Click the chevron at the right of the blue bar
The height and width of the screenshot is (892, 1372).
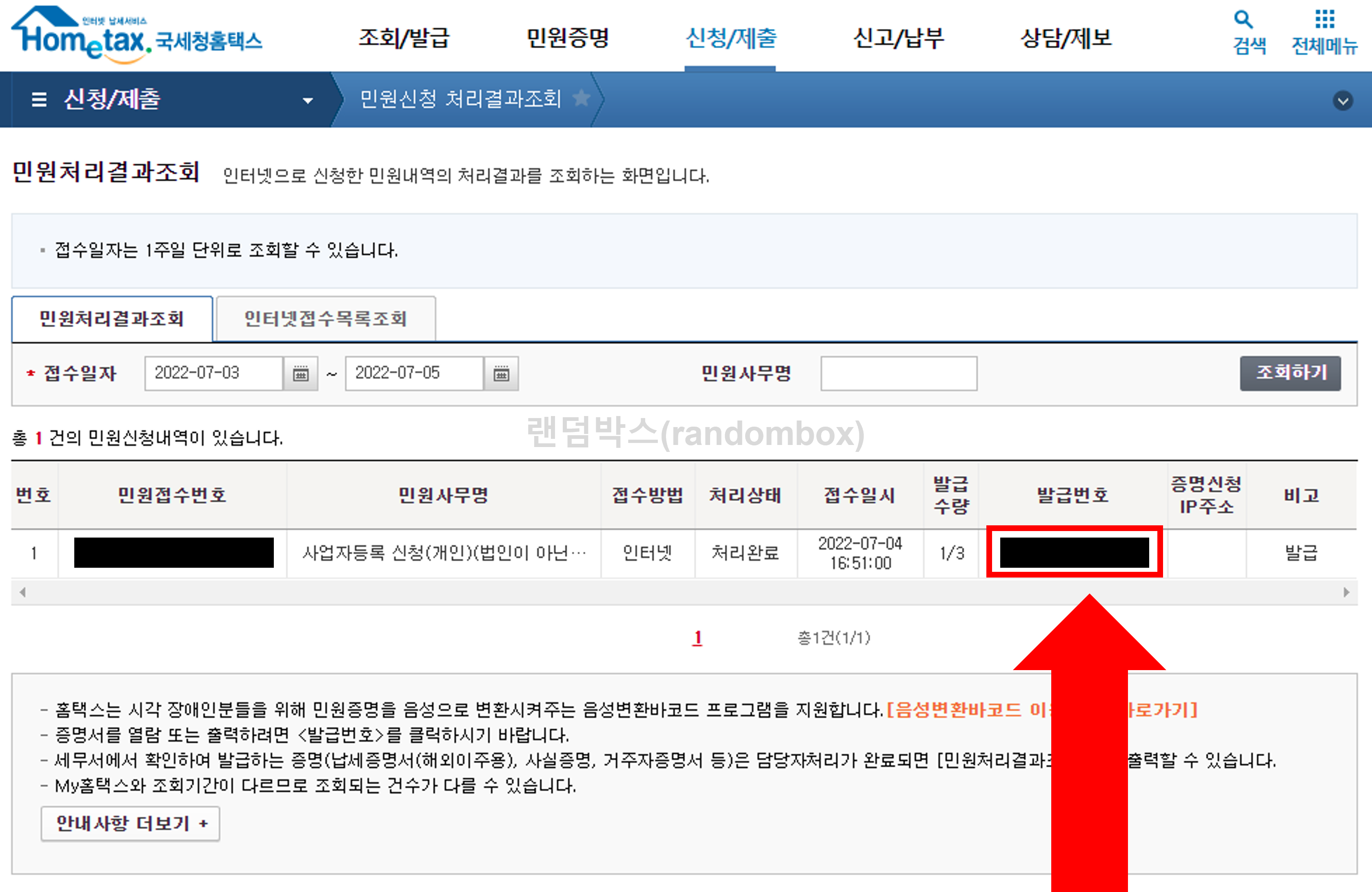pyautogui.click(x=1343, y=100)
